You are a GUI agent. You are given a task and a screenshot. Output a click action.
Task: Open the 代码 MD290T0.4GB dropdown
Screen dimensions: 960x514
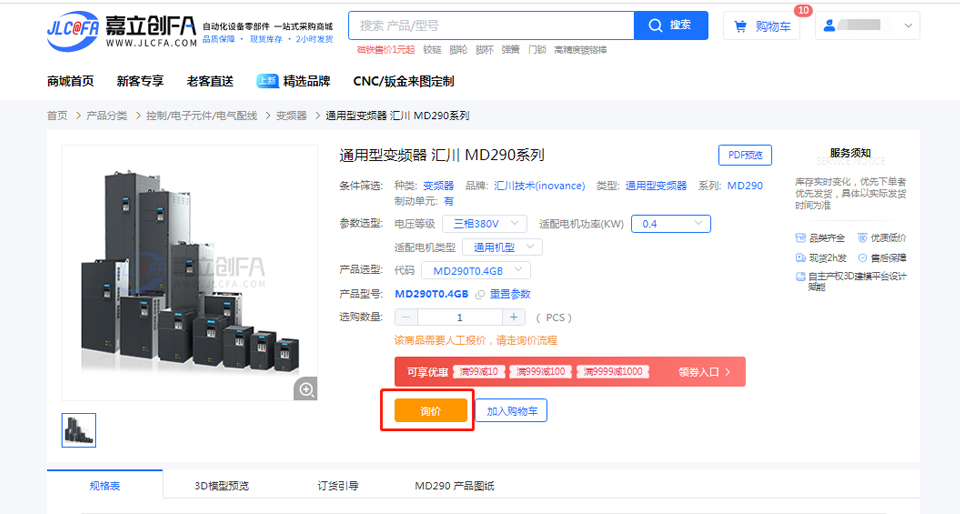coord(476,270)
